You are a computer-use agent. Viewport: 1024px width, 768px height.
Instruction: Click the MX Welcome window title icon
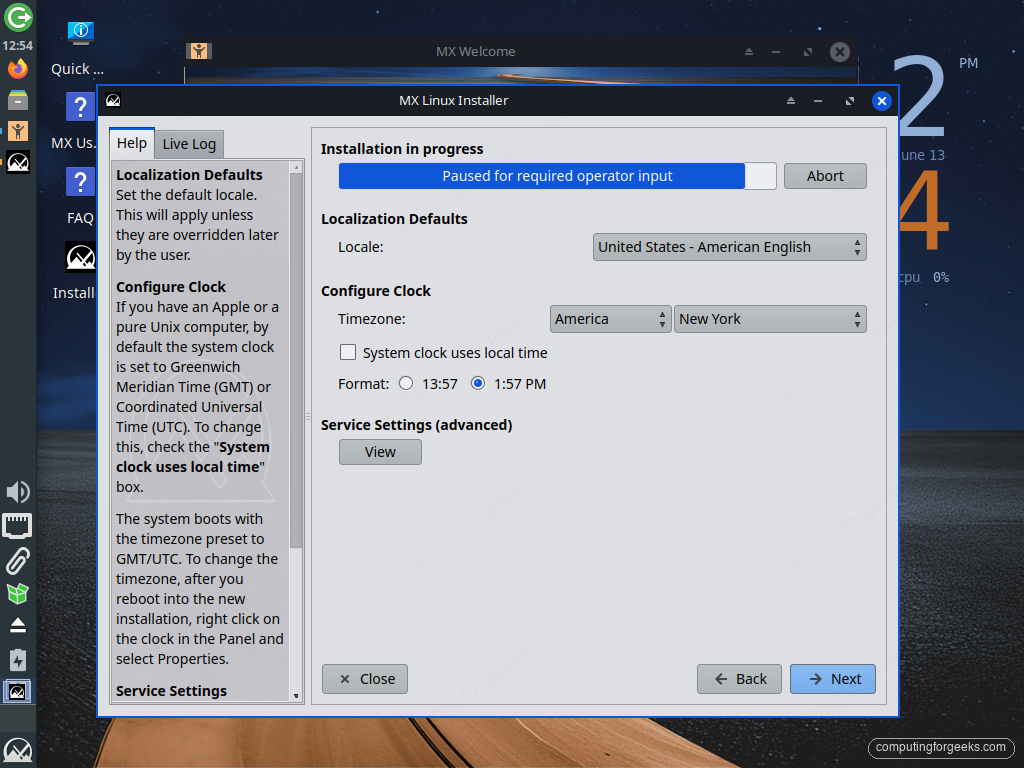tap(199, 51)
